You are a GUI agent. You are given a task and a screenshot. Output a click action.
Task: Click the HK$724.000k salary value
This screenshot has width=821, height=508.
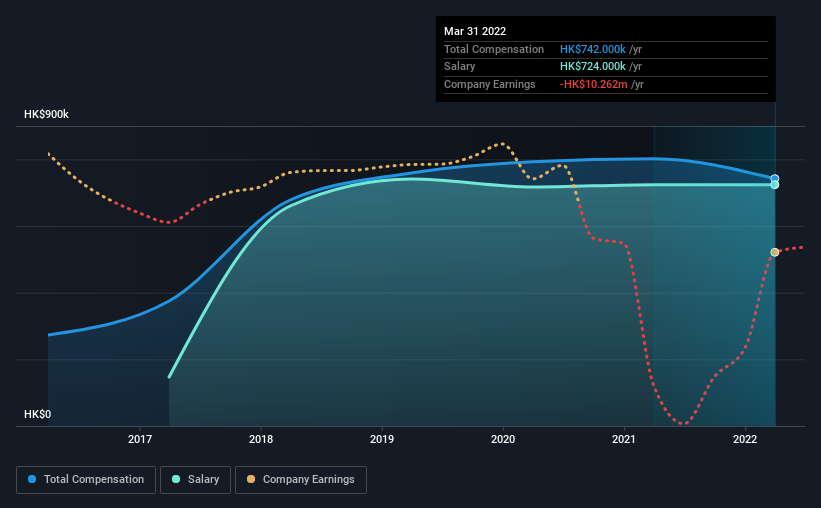click(593, 67)
